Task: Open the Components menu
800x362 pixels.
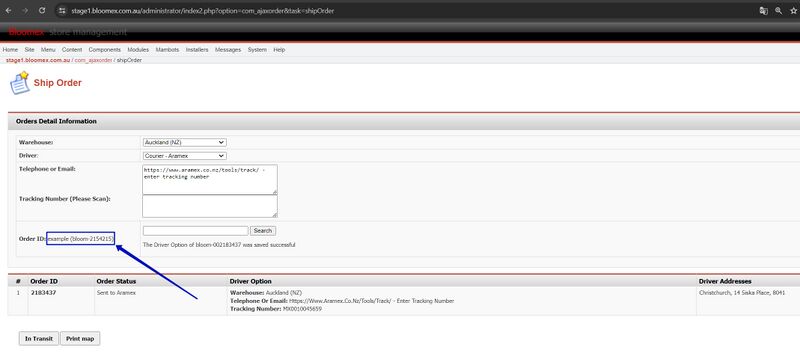Action: 105,49
